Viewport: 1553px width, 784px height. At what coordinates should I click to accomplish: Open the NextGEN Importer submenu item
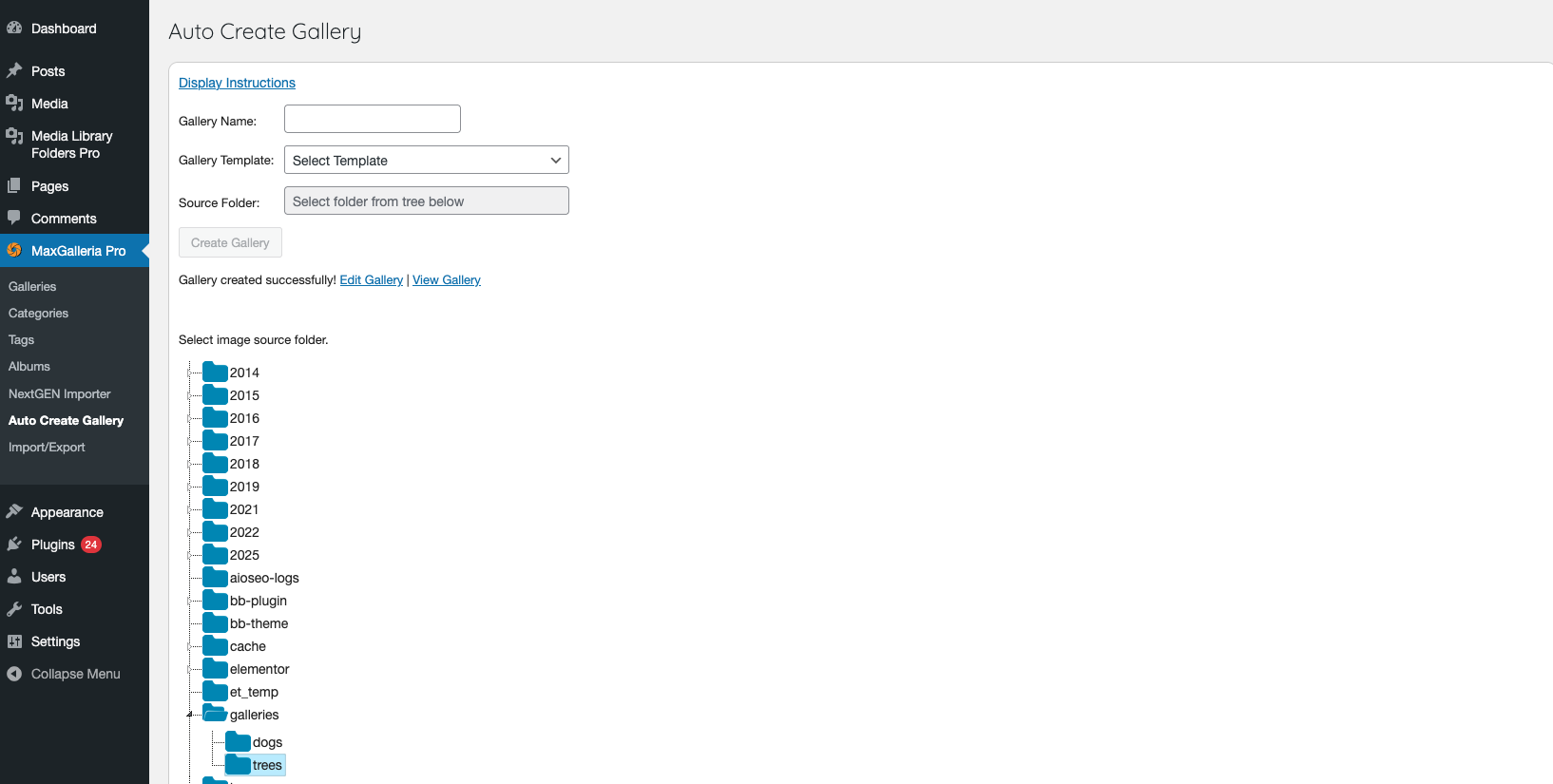tap(59, 393)
